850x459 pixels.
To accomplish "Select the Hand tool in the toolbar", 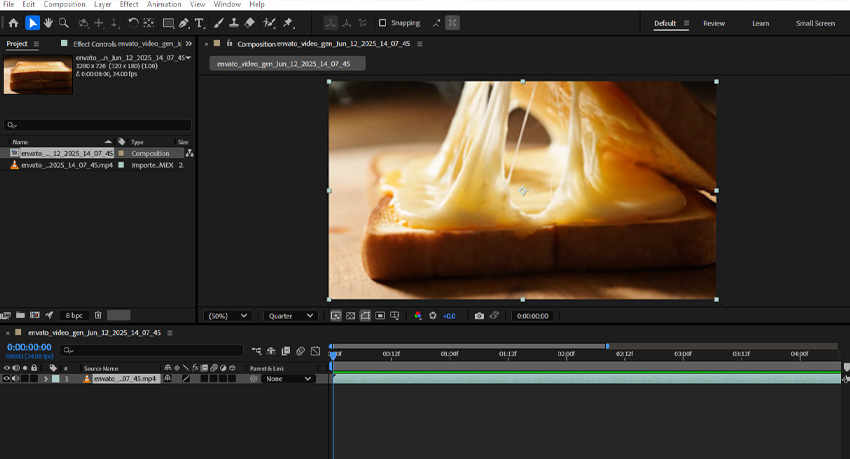I will pos(48,23).
